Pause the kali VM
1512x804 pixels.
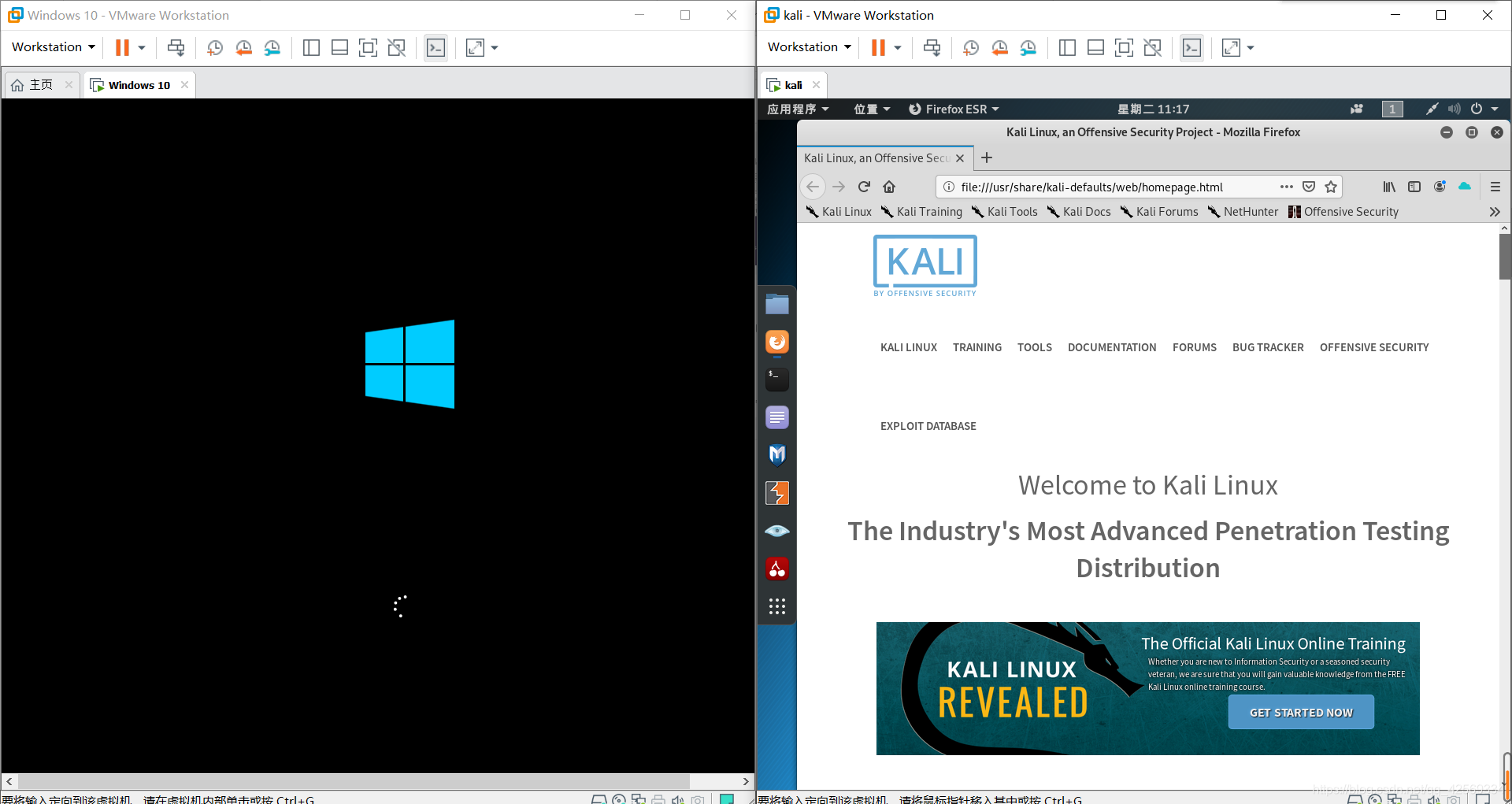click(x=878, y=47)
